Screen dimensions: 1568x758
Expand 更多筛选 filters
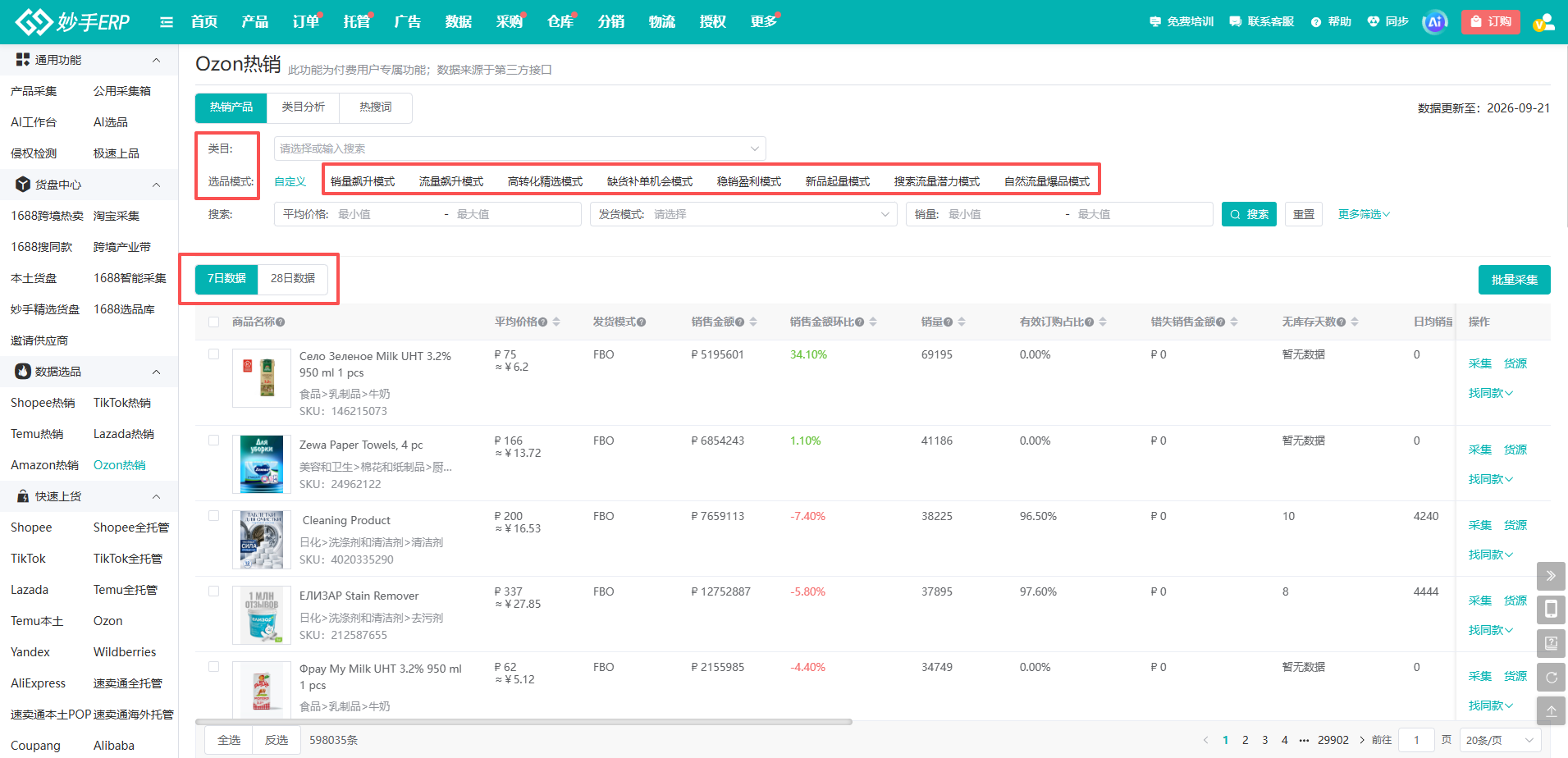click(1364, 214)
